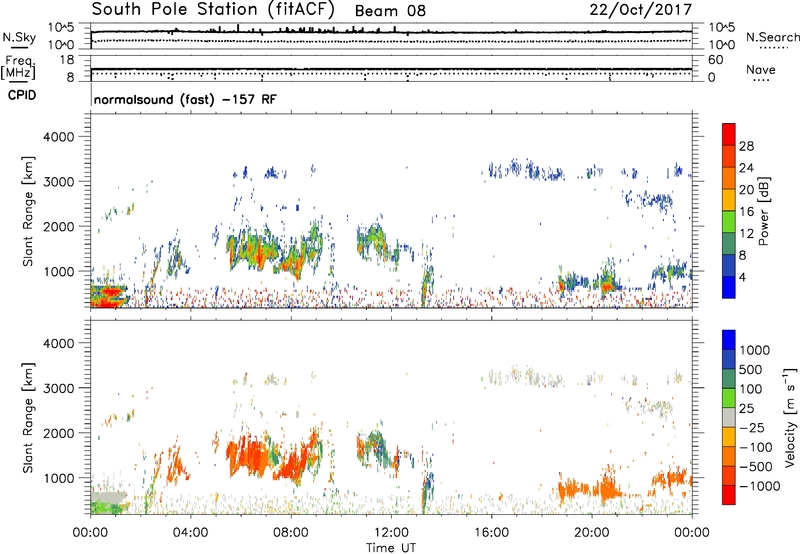Click the '60' tick on Nave axis
800x554 pixels.
[x=715, y=60]
